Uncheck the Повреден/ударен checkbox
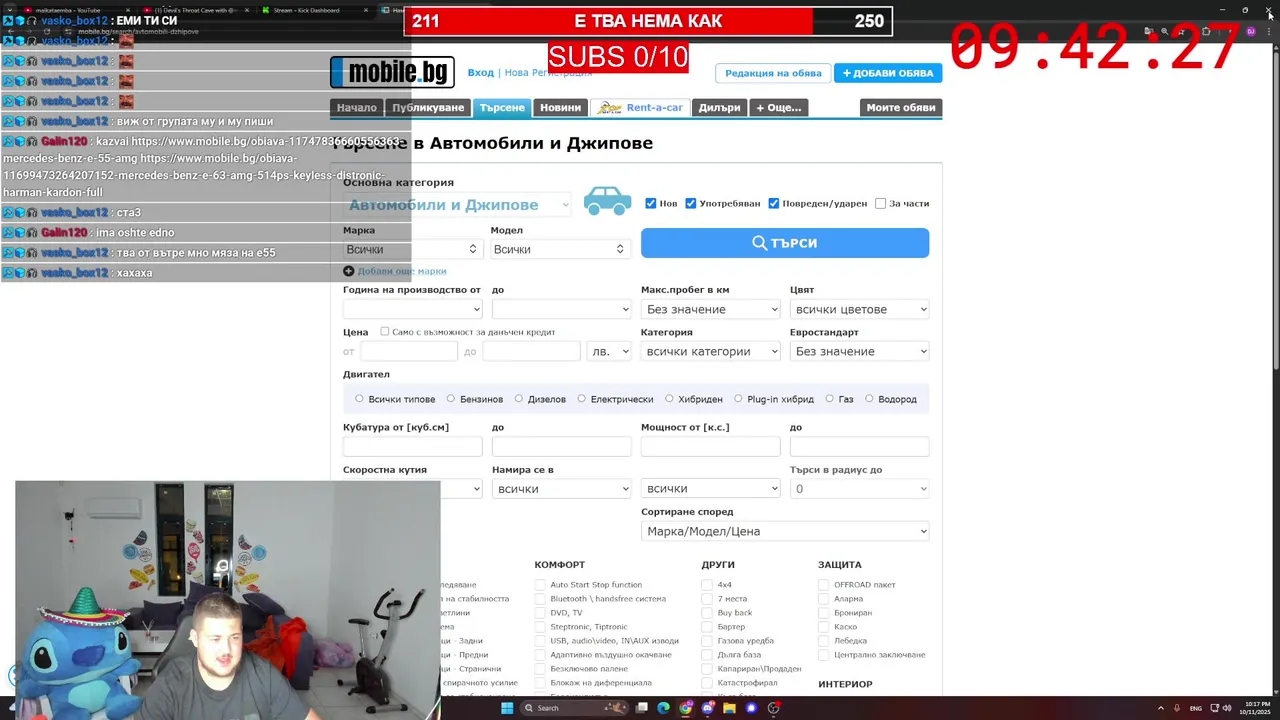 click(773, 203)
